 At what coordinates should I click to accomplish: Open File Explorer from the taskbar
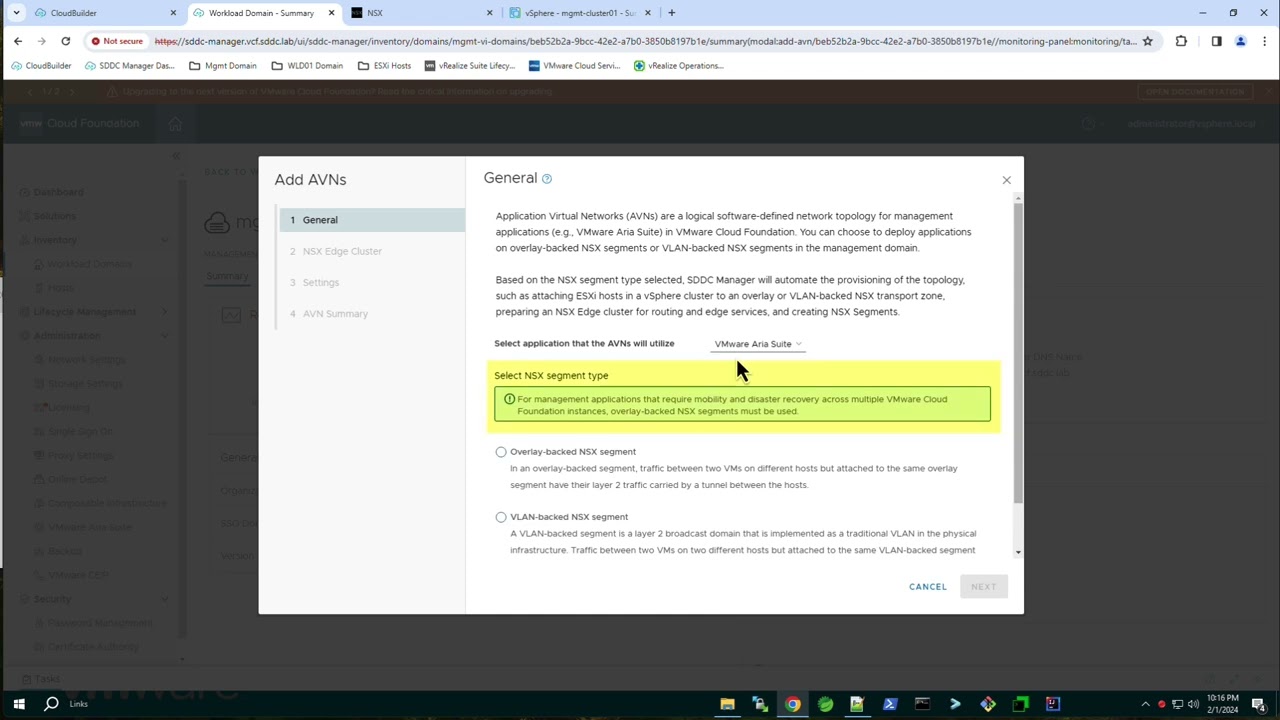(x=727, y=704)
